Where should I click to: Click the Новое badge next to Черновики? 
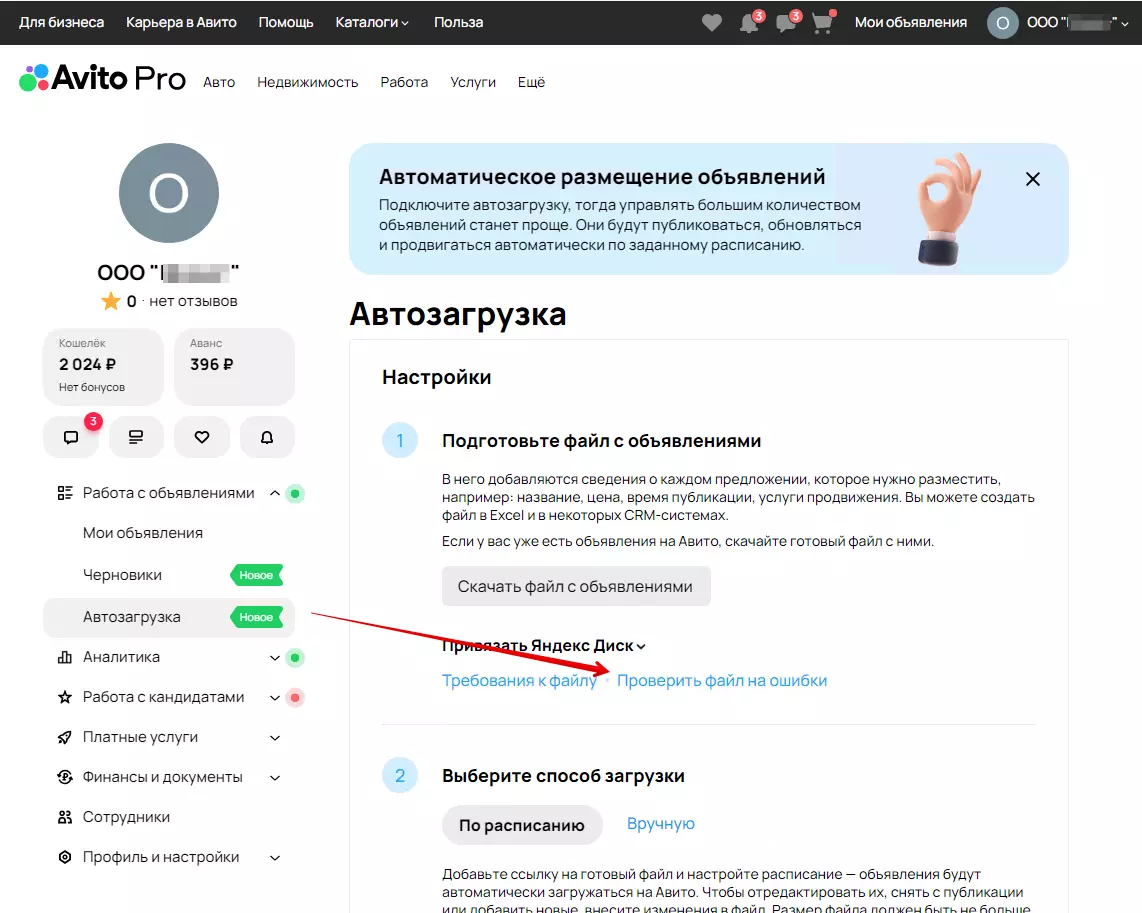[256, 575]
